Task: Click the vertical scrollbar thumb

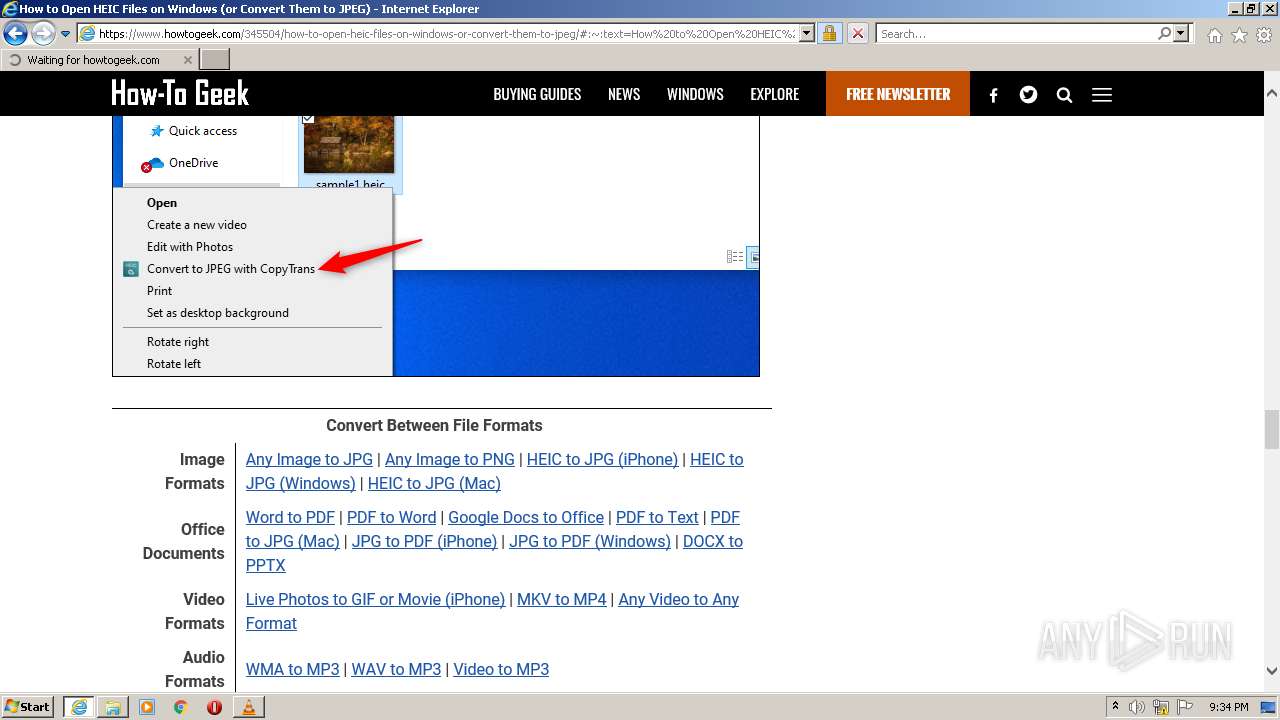Action: (1272, 429)
